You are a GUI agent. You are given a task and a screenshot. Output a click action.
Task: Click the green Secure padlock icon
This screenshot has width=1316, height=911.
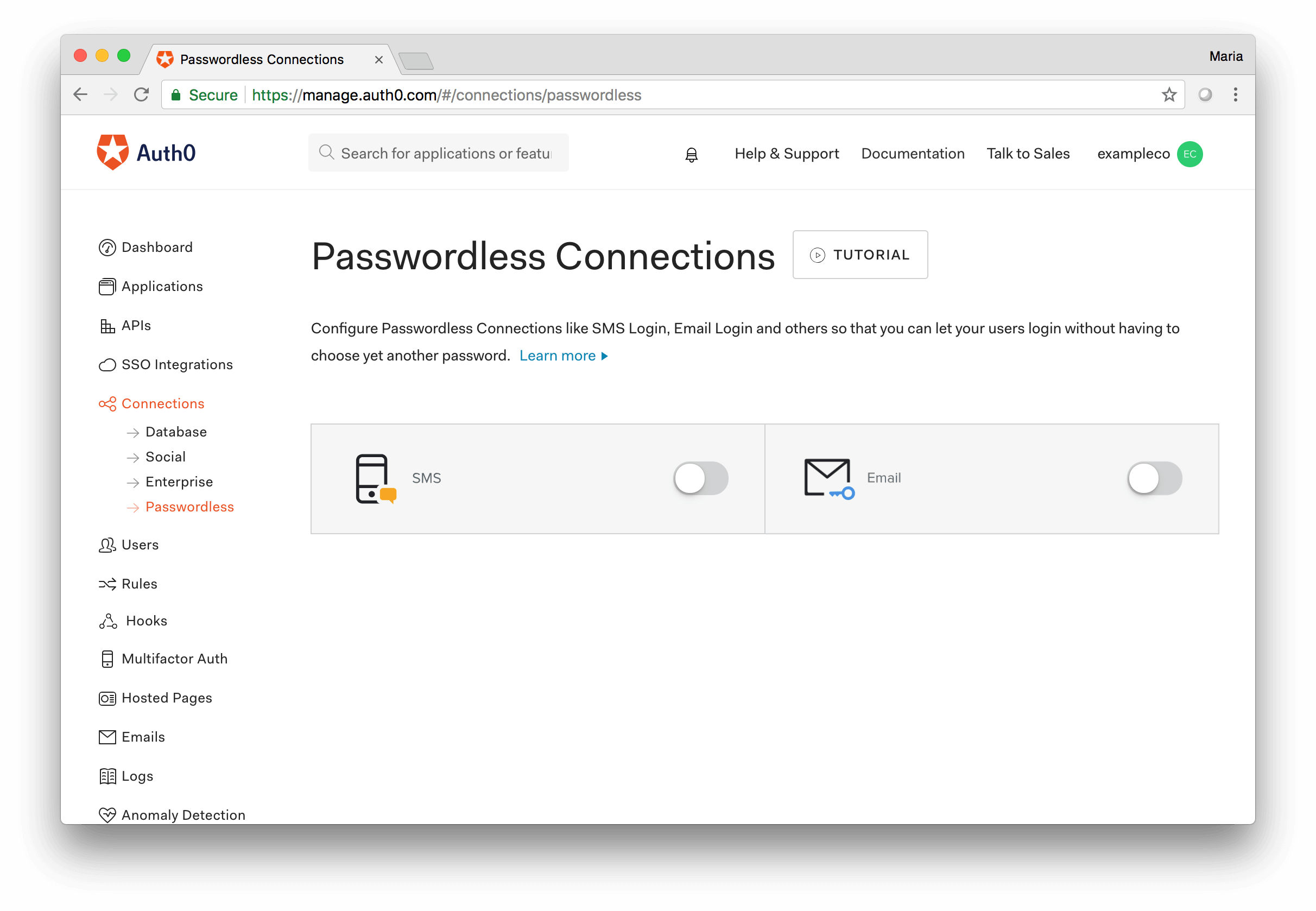pos(176,95)
